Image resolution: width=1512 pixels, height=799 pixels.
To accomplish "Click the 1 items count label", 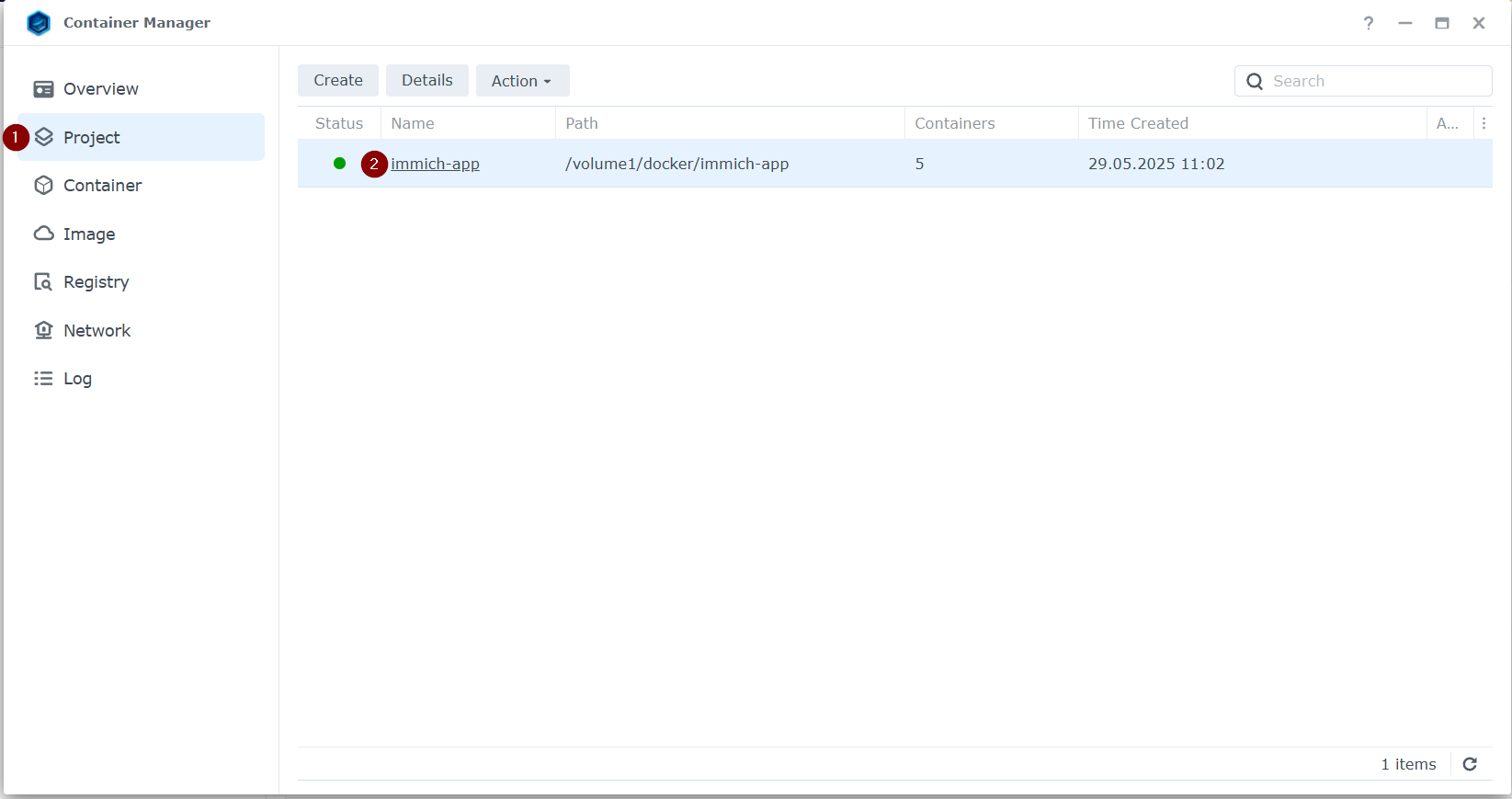I will (1408, 764).
